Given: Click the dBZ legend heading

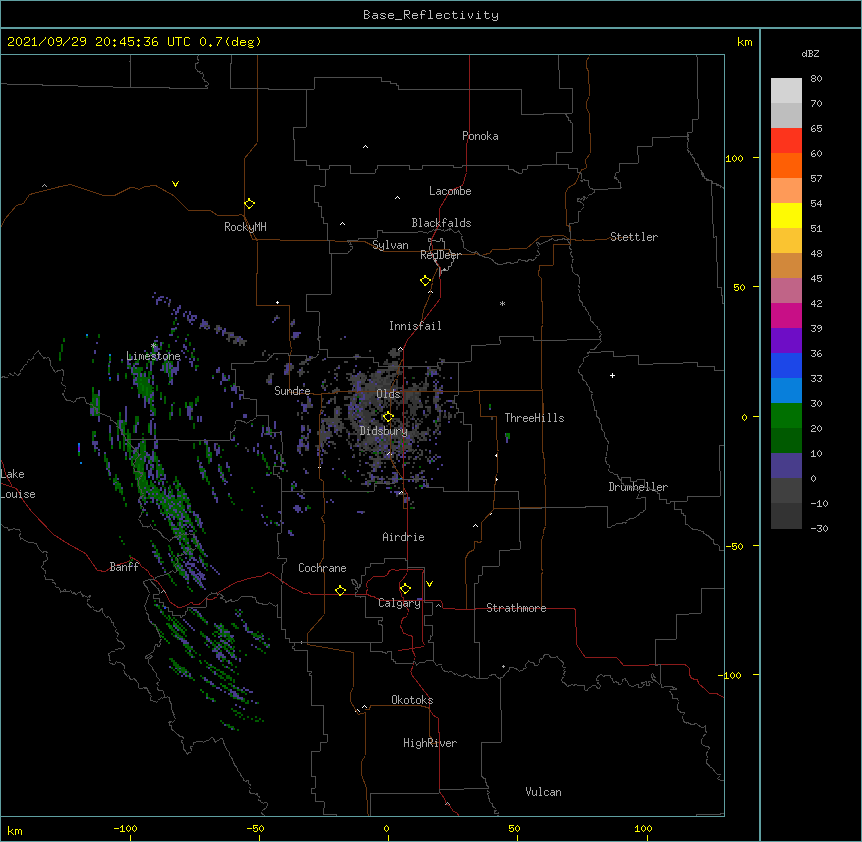Looking at the screenshot, I should click(810, 54).
